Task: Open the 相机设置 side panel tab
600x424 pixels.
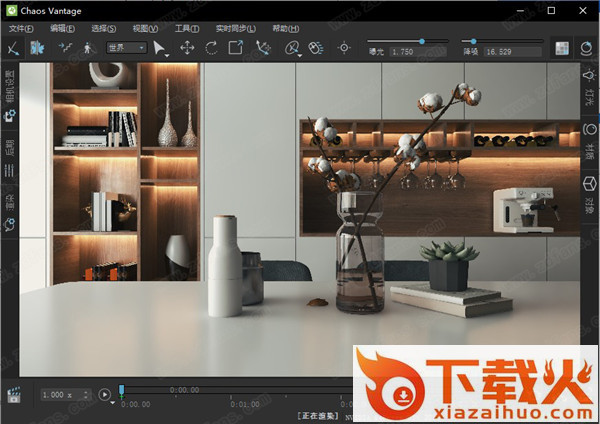Action: pos(10,86)
